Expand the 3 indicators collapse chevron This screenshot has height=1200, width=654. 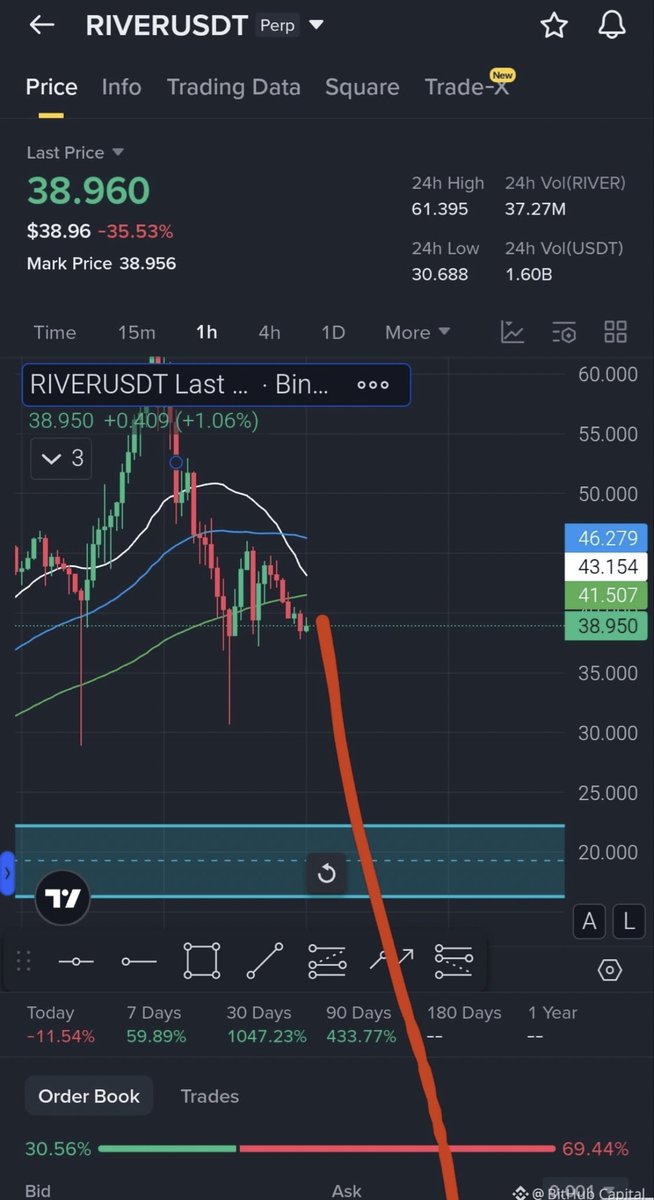pos(61,460)
